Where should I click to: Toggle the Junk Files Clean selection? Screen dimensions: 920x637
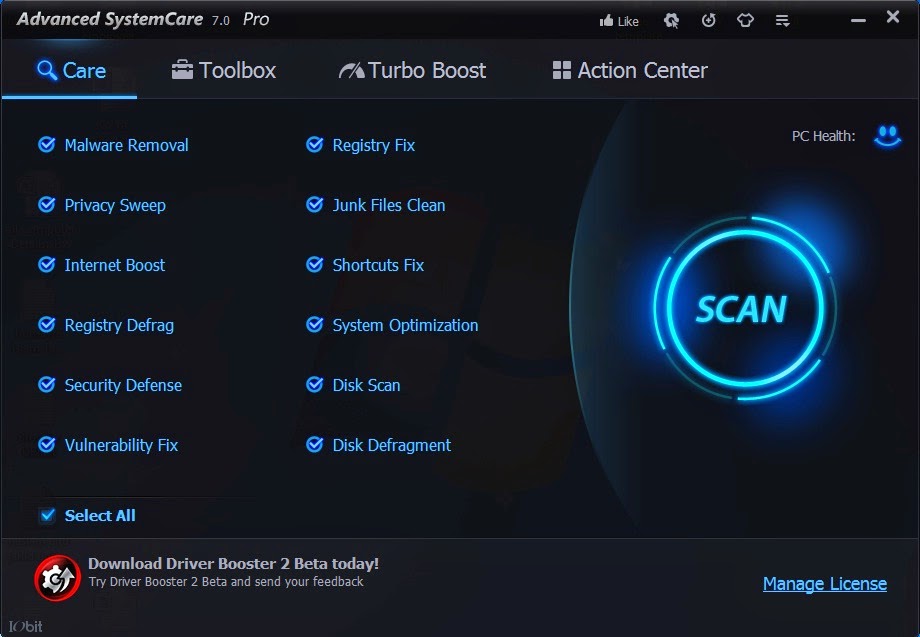coord(314,205)
